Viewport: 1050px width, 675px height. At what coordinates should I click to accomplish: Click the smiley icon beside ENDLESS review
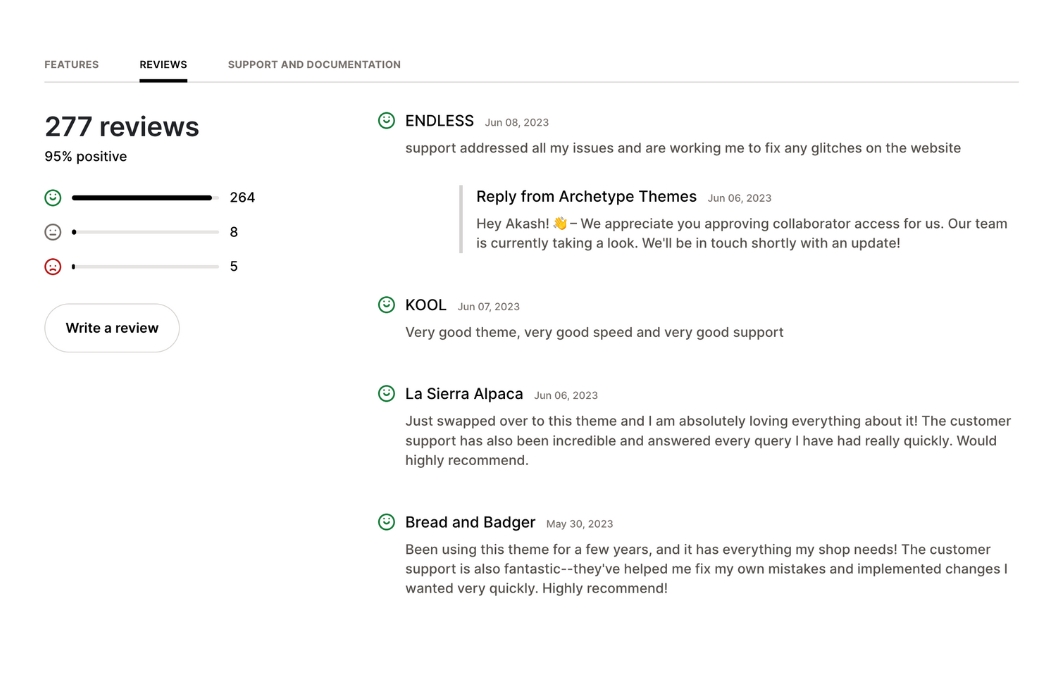pos(386,120)
